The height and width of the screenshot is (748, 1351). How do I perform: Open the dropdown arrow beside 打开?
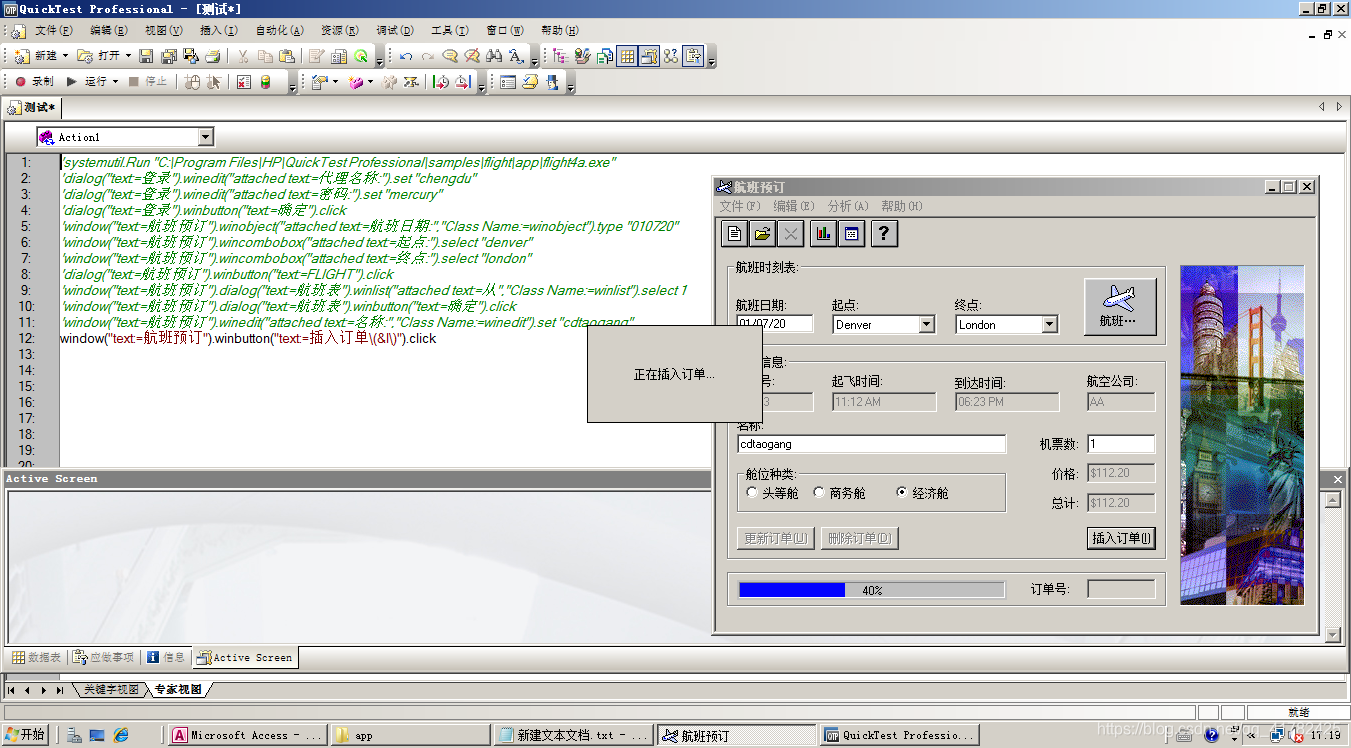click(128, 56)
